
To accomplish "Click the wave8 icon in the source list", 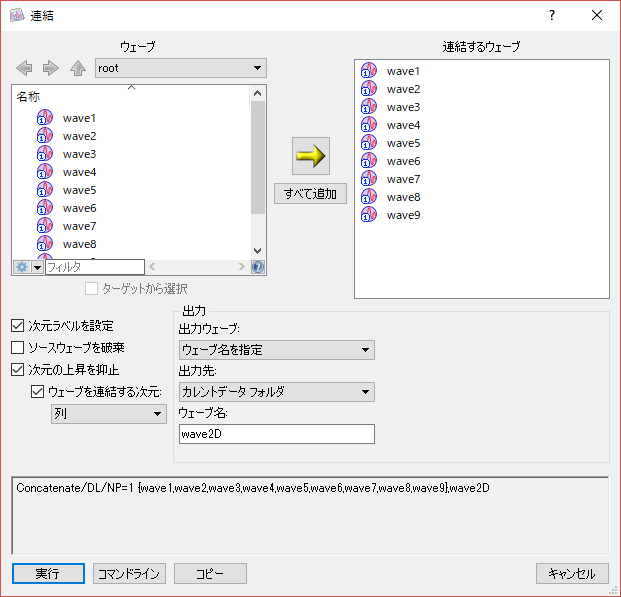I will point(45,244).
